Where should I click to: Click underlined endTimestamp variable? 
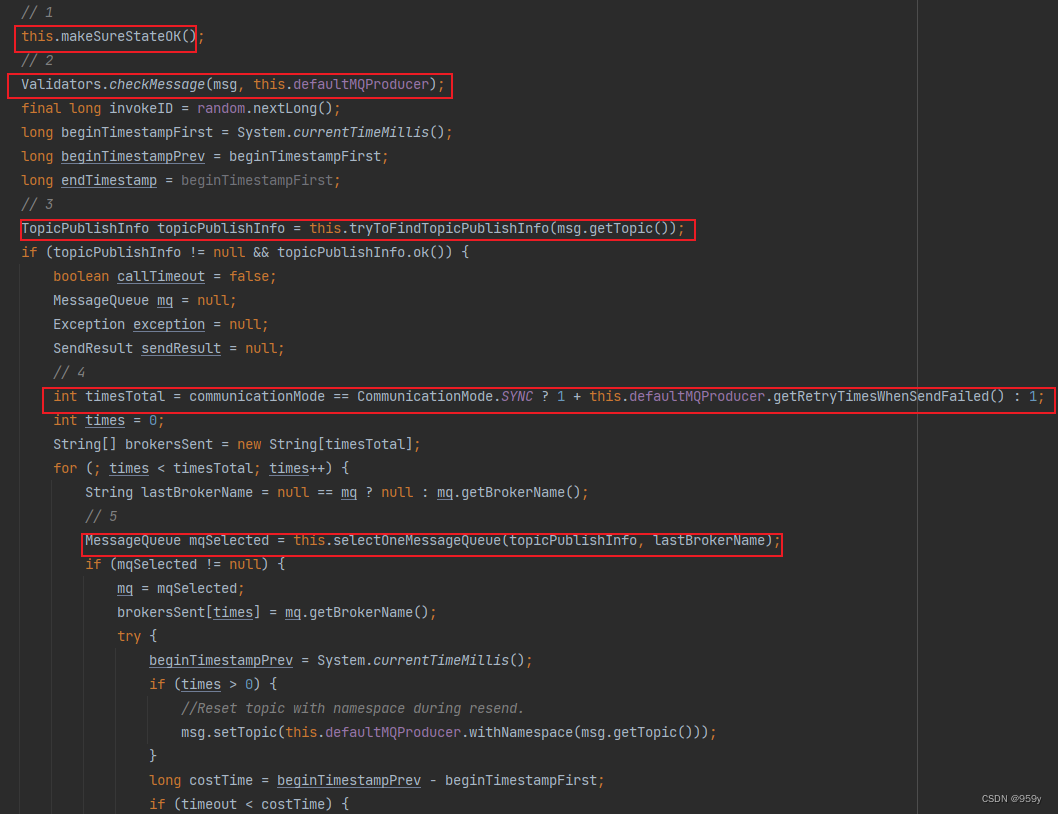[109, 180]
